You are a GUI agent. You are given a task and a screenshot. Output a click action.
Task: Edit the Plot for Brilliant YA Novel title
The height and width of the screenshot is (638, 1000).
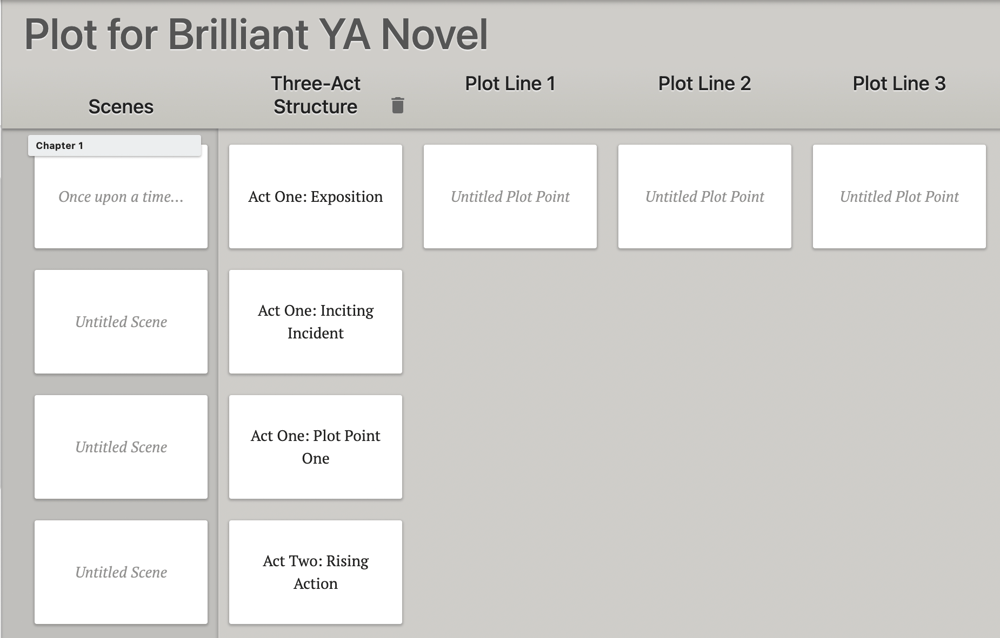tap(256, 34)
